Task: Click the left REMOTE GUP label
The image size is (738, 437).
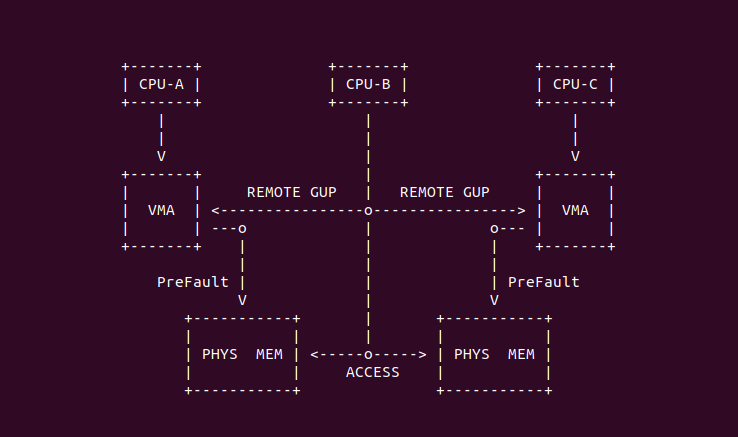Action: click(291, 192)
